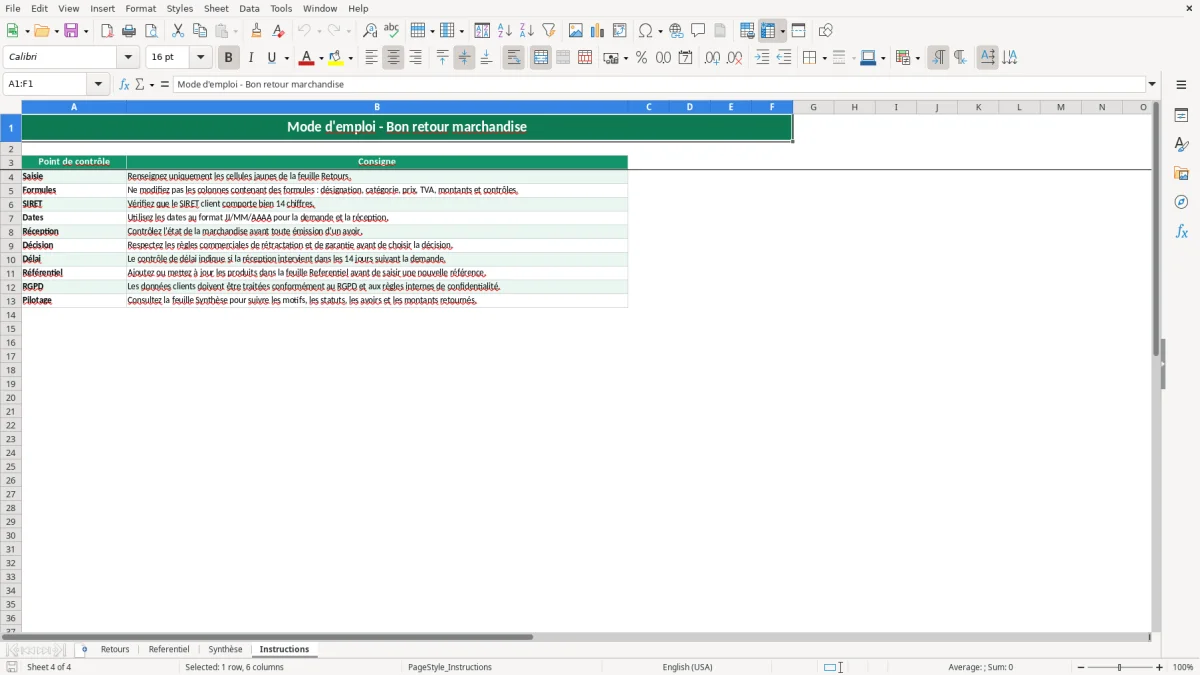Click the Background Color highlight swatch
This screenshot has height=675, width=1200.
[336, 58]
